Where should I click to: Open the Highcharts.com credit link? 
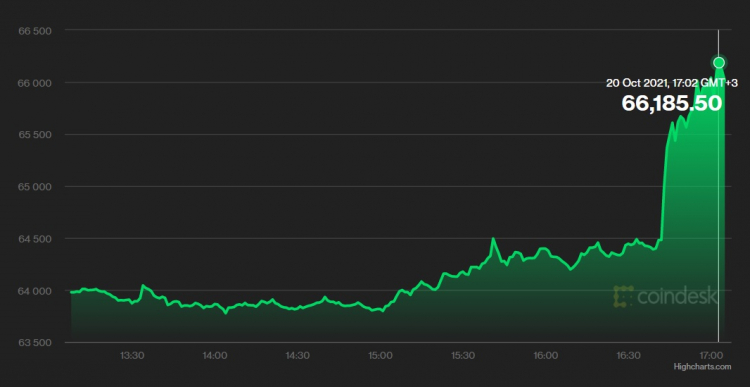click(x=702, y=367)
